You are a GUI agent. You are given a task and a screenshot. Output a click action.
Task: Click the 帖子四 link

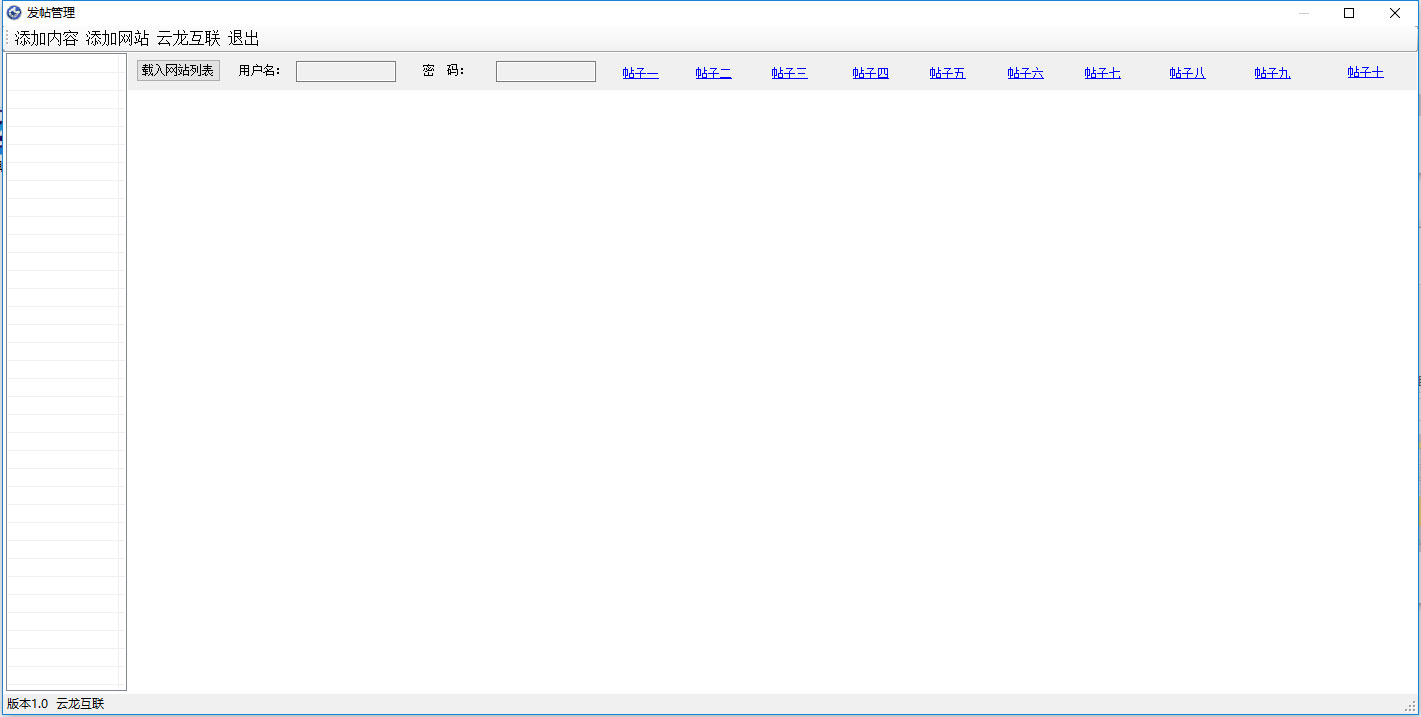click(870, 73)
